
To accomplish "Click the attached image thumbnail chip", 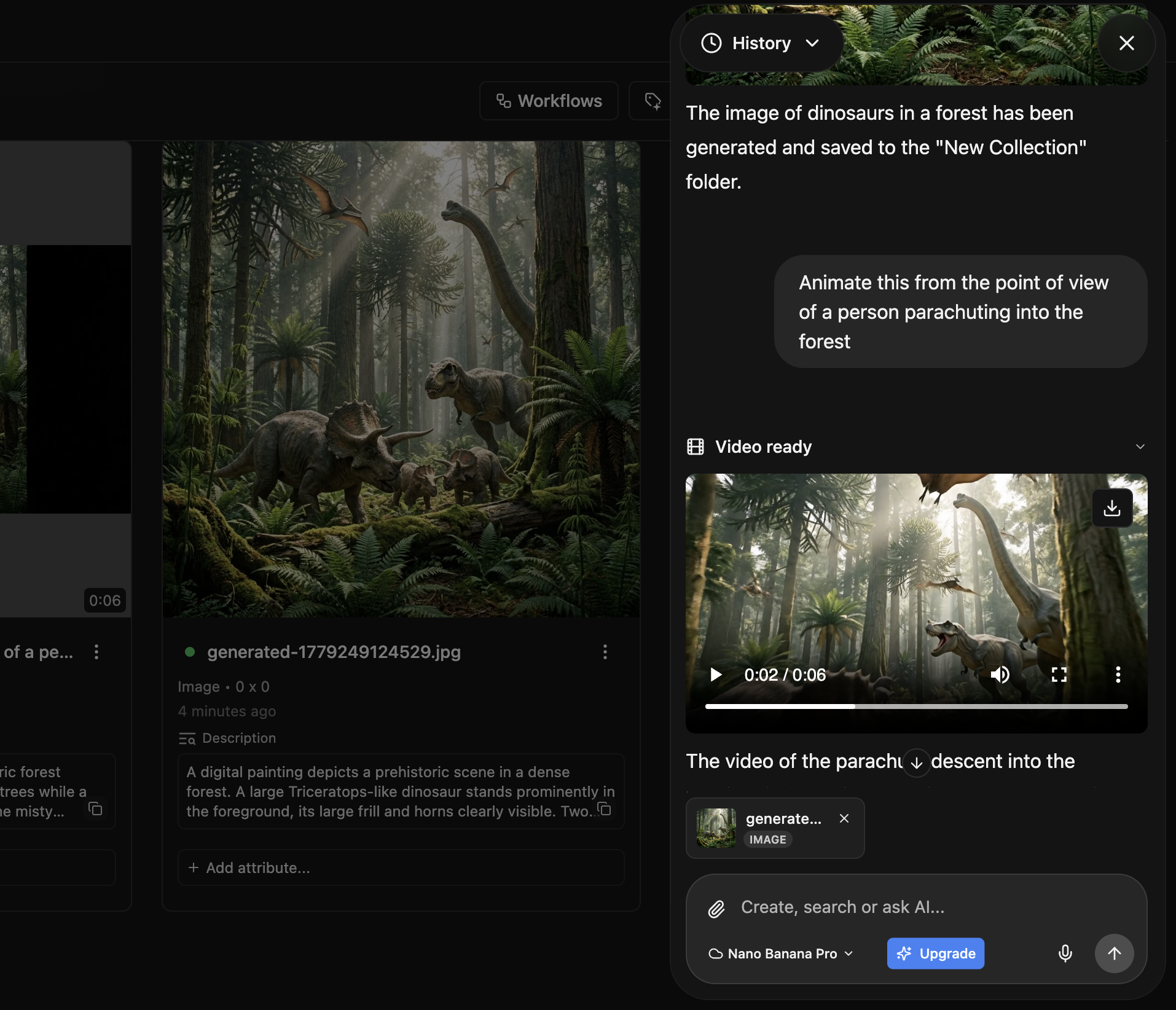I will [x=775, y=828].
